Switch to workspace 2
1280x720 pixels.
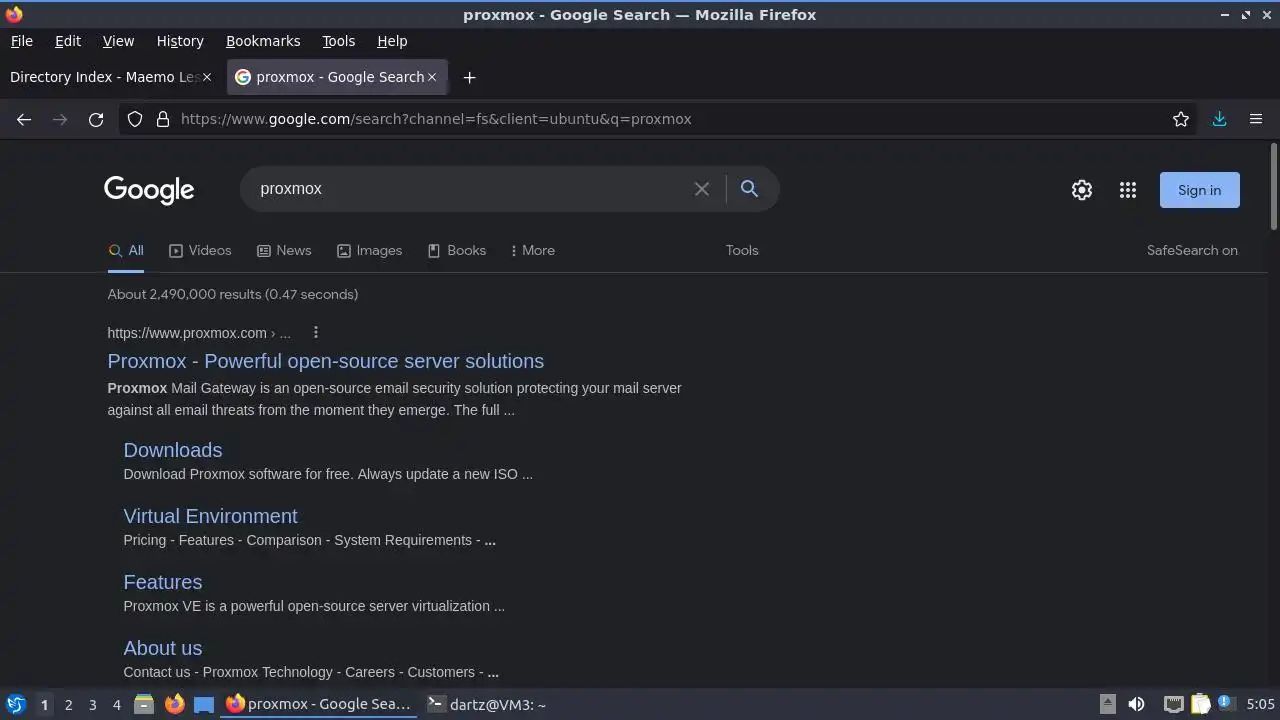68,705
